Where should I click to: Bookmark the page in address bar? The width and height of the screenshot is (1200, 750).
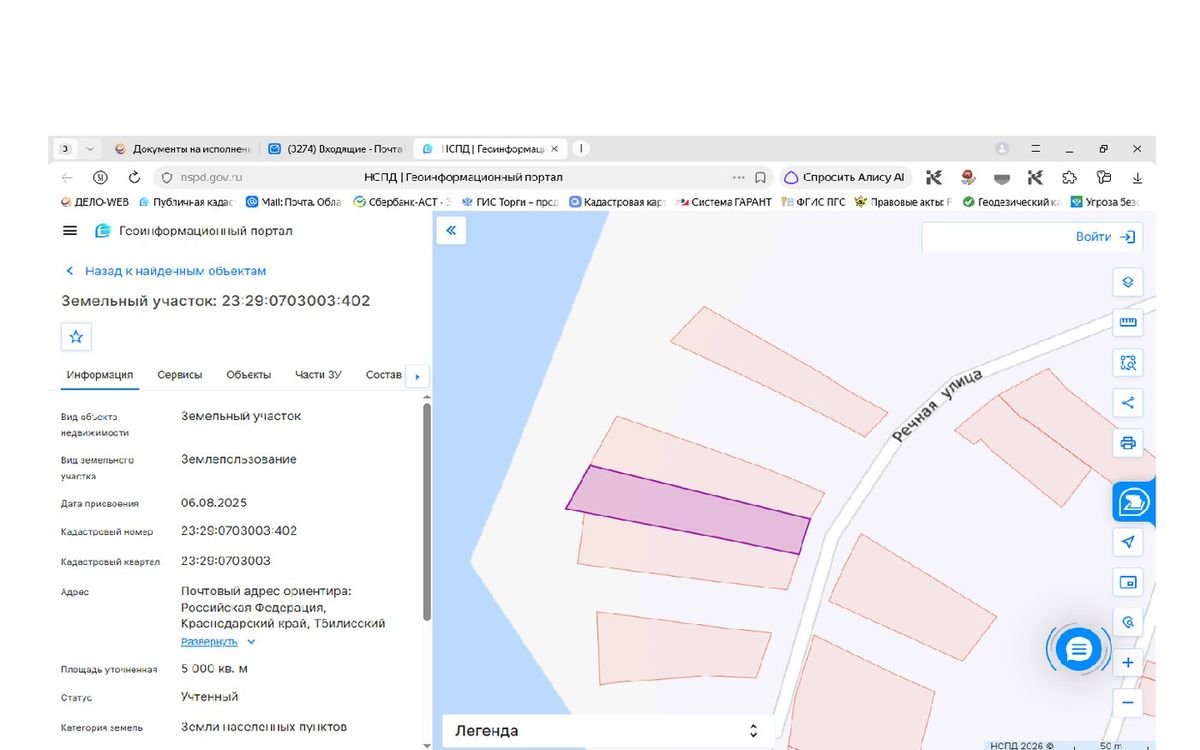coord(761,177)
